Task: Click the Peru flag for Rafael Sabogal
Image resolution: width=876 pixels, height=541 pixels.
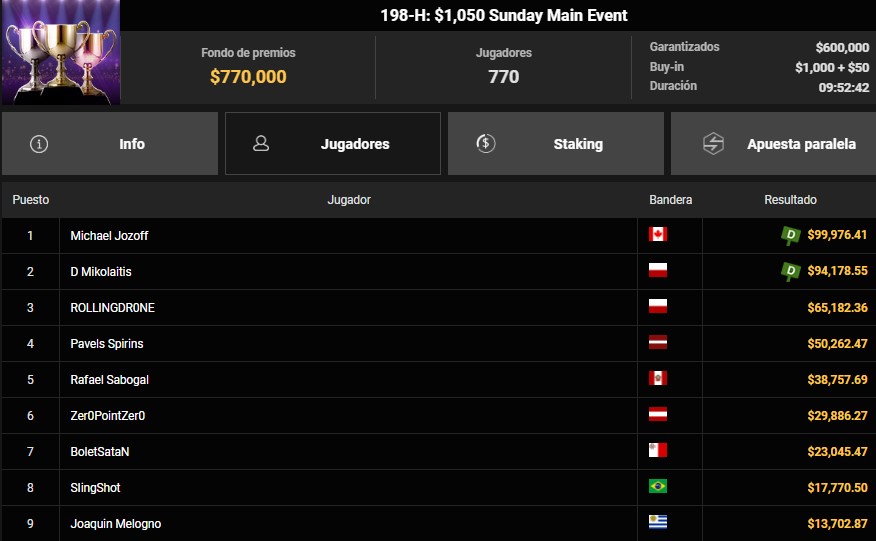Action: [658, 378]
